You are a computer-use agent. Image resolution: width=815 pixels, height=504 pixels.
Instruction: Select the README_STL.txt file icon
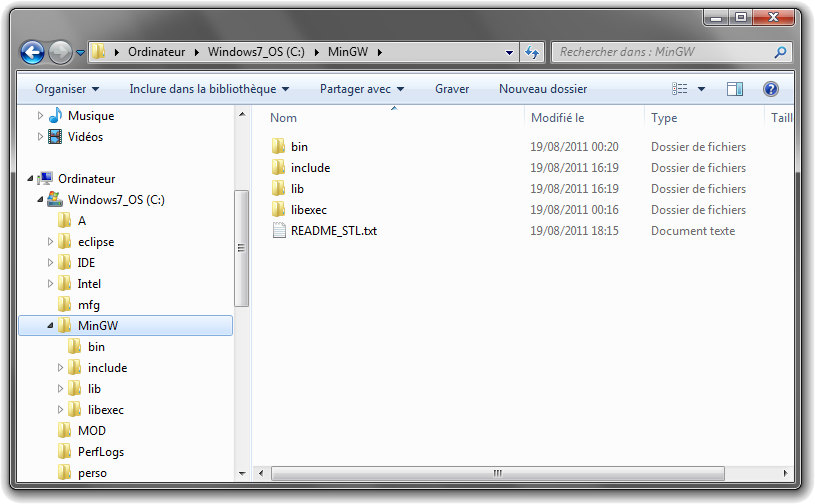tap(279, 230)
